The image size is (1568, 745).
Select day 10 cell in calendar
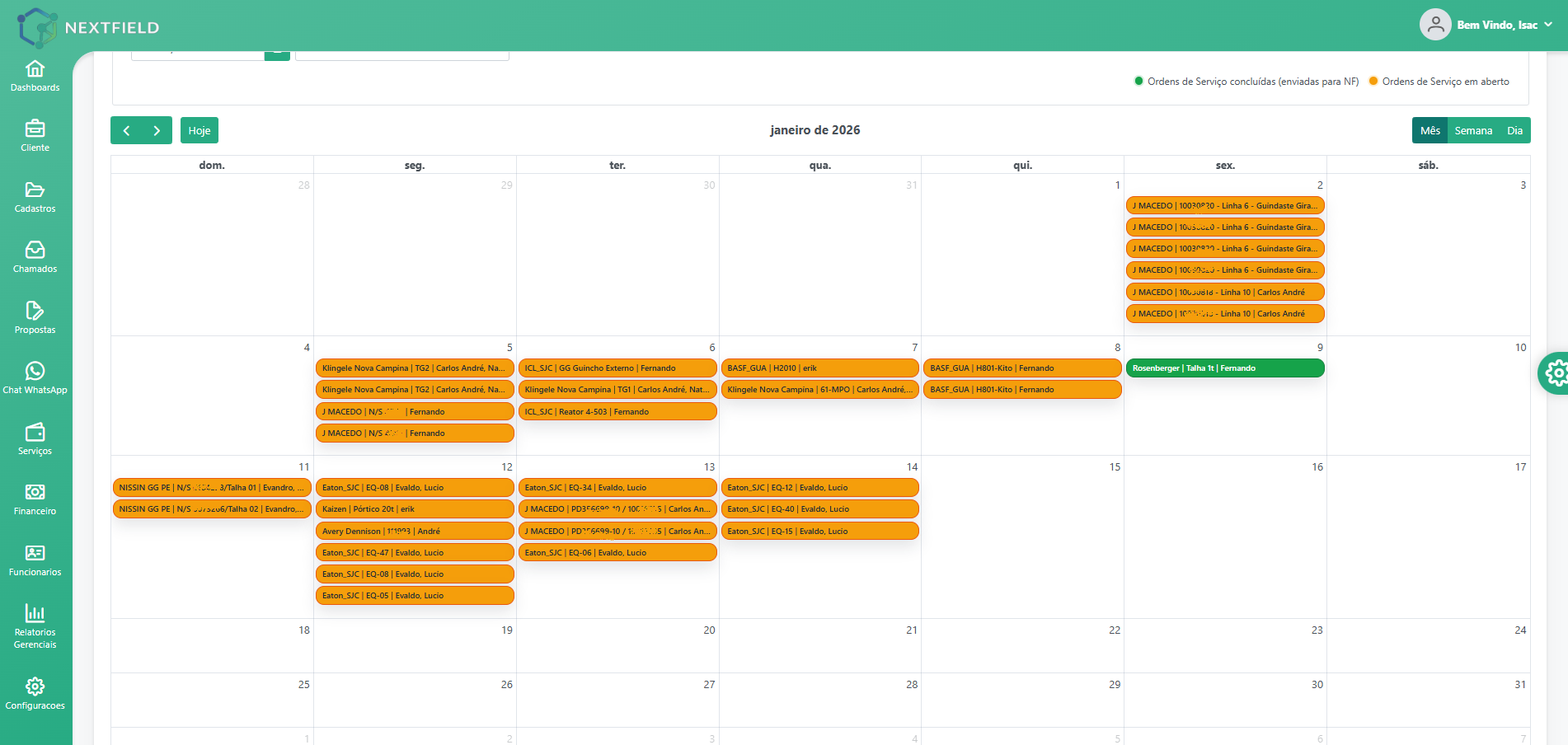[x=1429, y=396]
